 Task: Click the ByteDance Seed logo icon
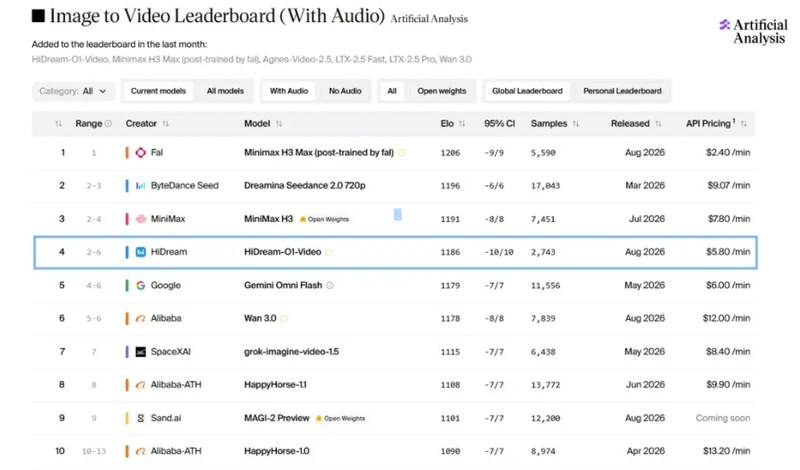coord(140,186)
